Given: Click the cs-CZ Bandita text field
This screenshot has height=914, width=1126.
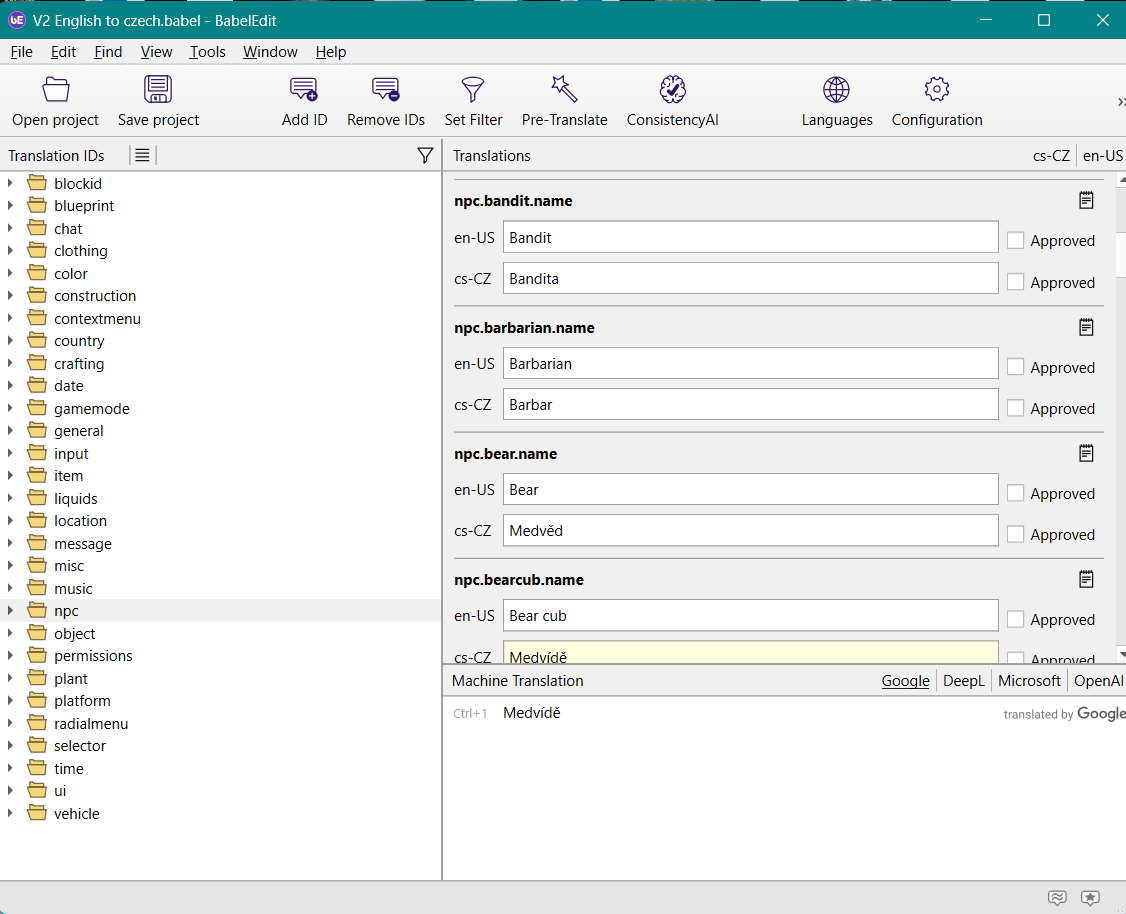Looking at the screenshot, I should click(x=750, y=279).
